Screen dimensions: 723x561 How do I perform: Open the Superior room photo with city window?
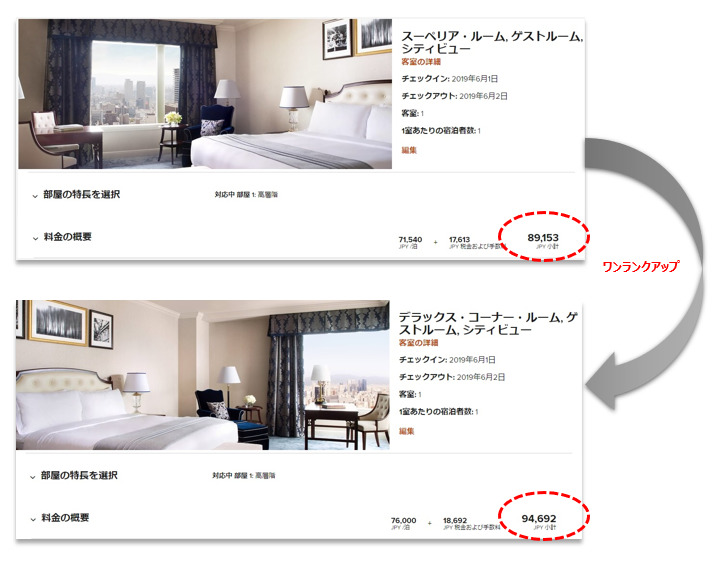coord(205,94)
